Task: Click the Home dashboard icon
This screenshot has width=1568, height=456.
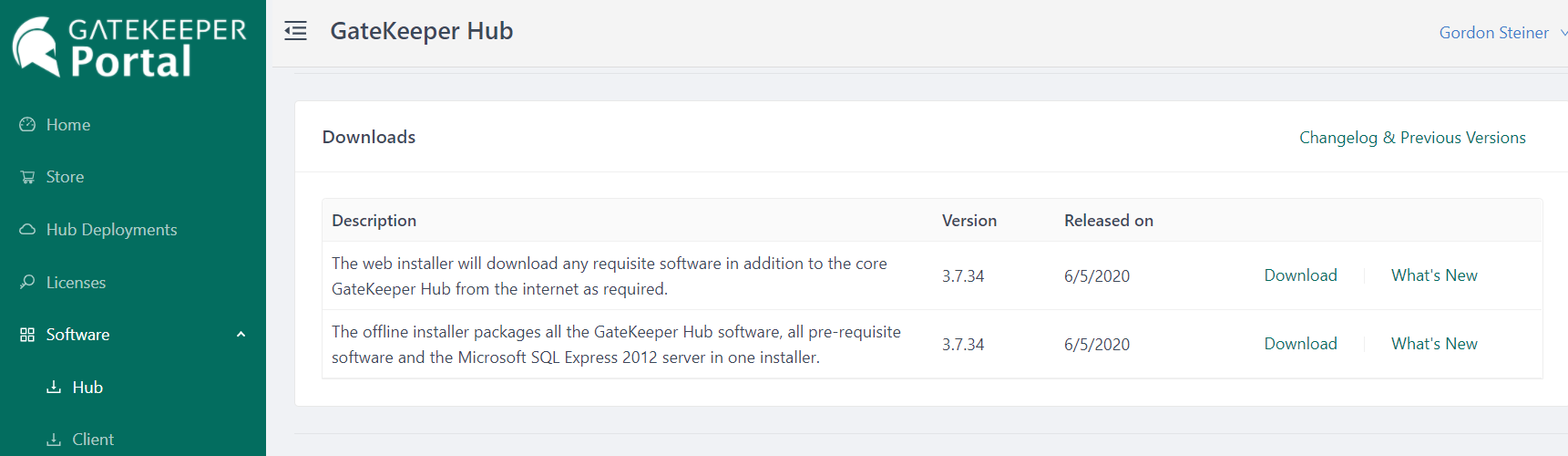Action: pyautogui.click(x=27, y=125)
